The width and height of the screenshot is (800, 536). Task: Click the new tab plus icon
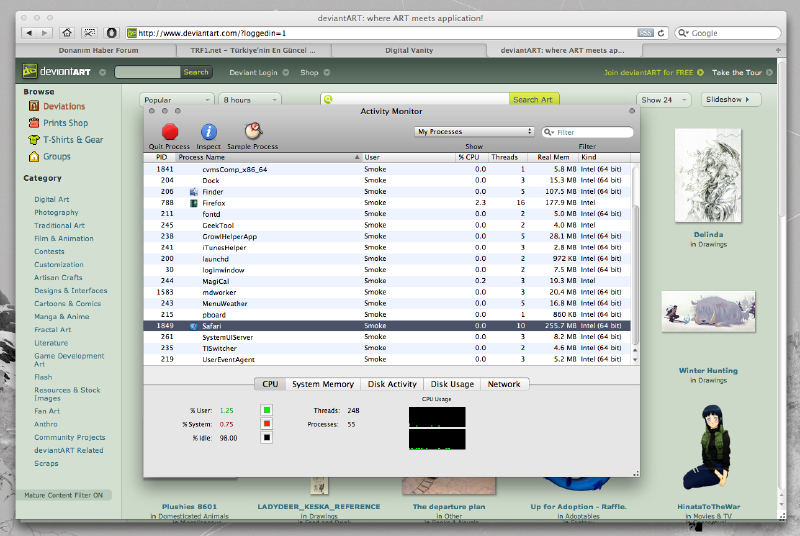tap(778, 50)
